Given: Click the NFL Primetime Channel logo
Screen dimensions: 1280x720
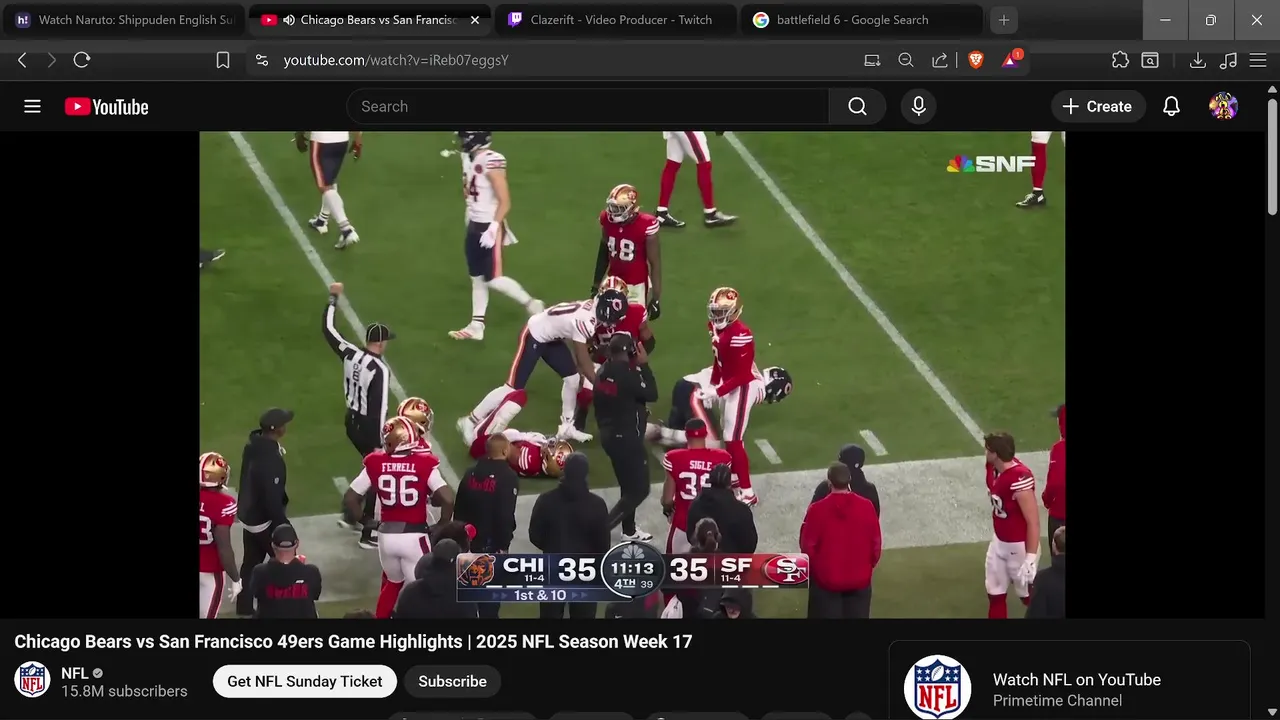Looking at the screenshot, I should click(937, 687).
